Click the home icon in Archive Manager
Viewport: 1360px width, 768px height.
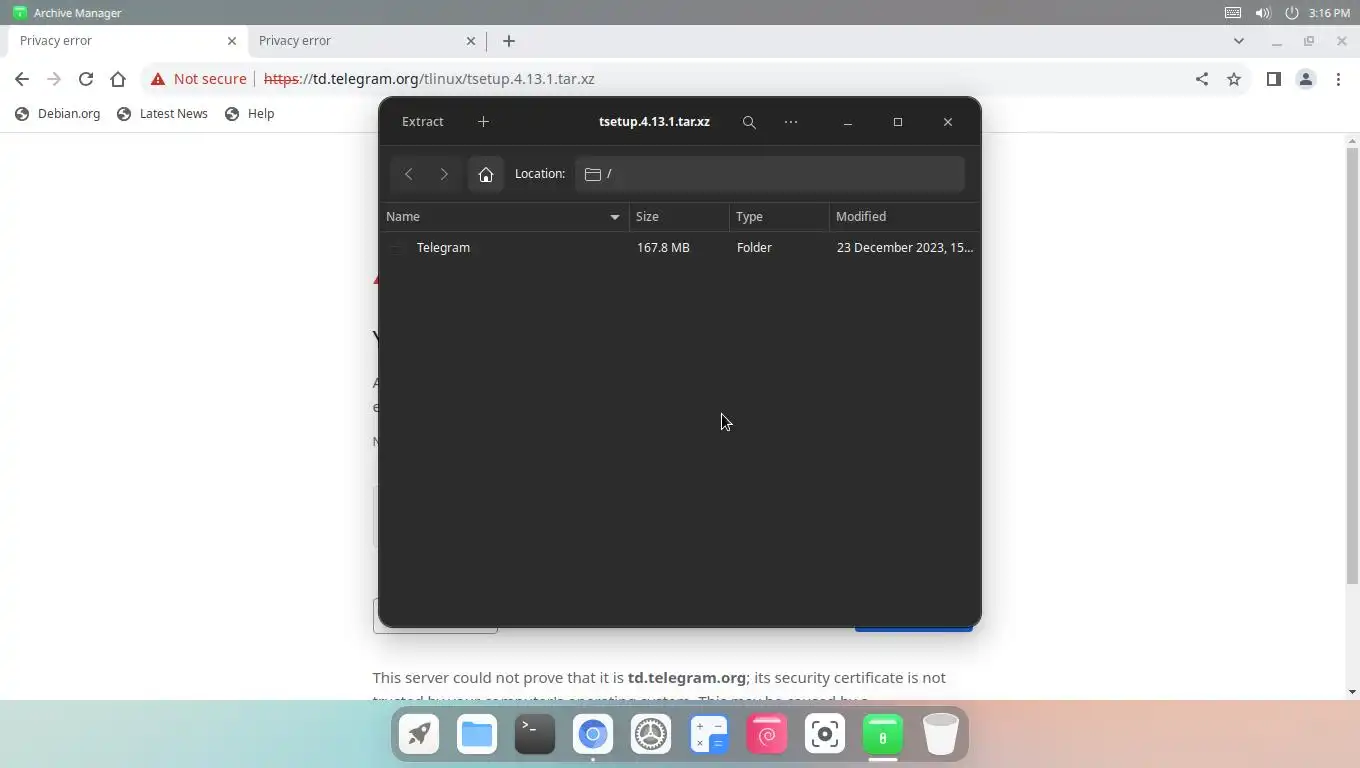[x=486, y=174]
